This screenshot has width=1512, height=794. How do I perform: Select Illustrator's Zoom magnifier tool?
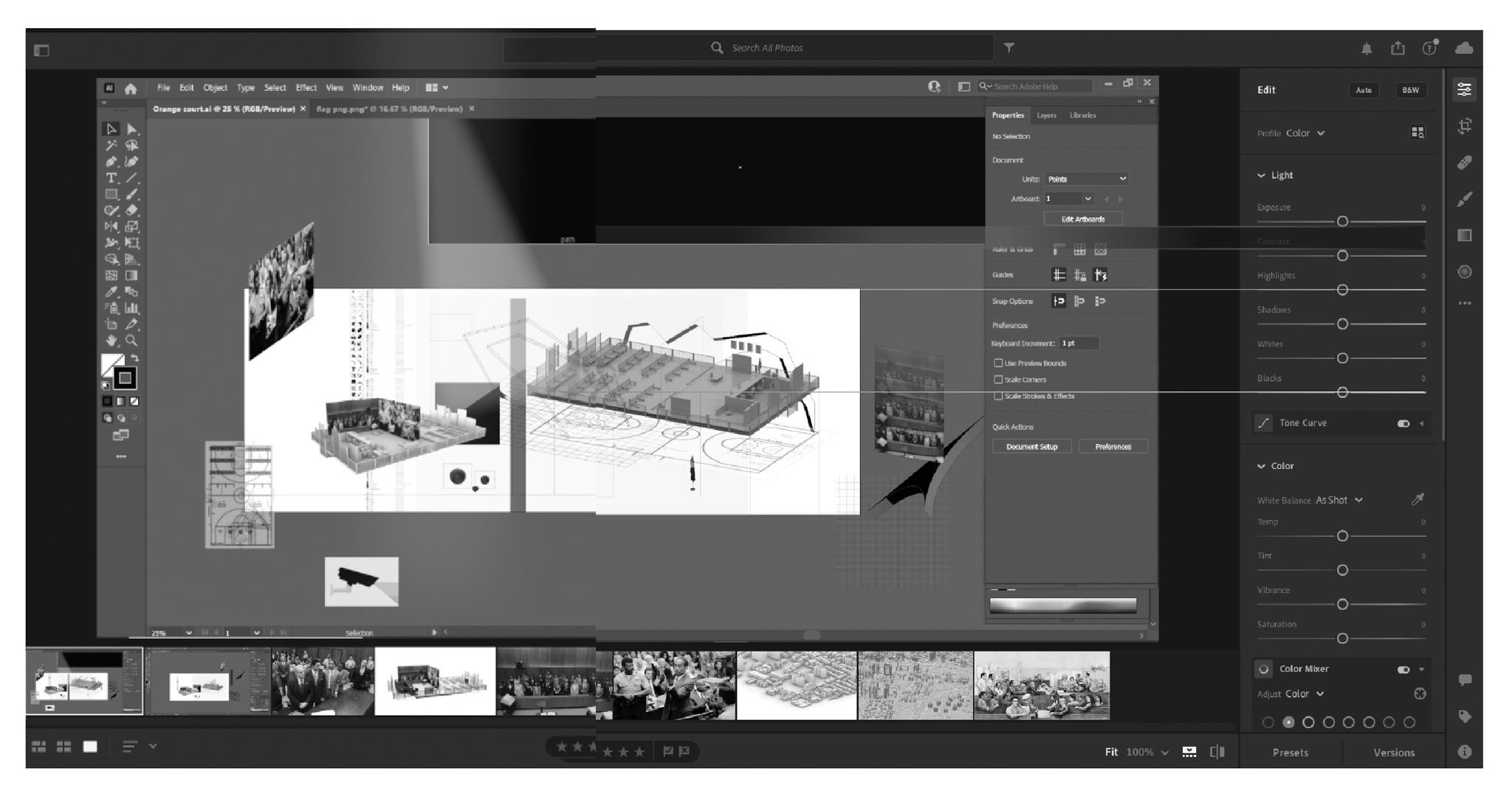click(131, 340)
